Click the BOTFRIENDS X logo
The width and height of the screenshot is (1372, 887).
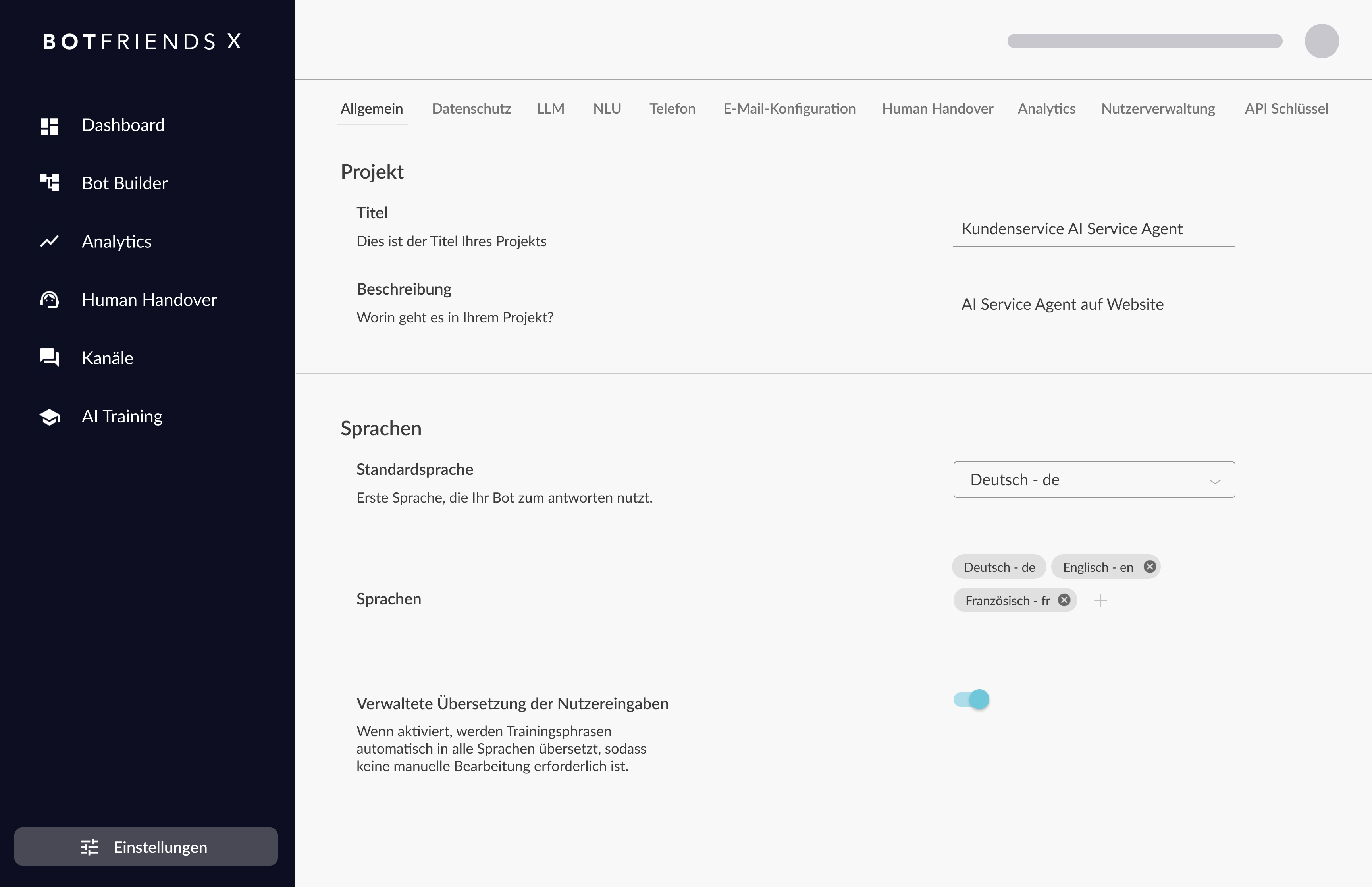click(142, 41)
